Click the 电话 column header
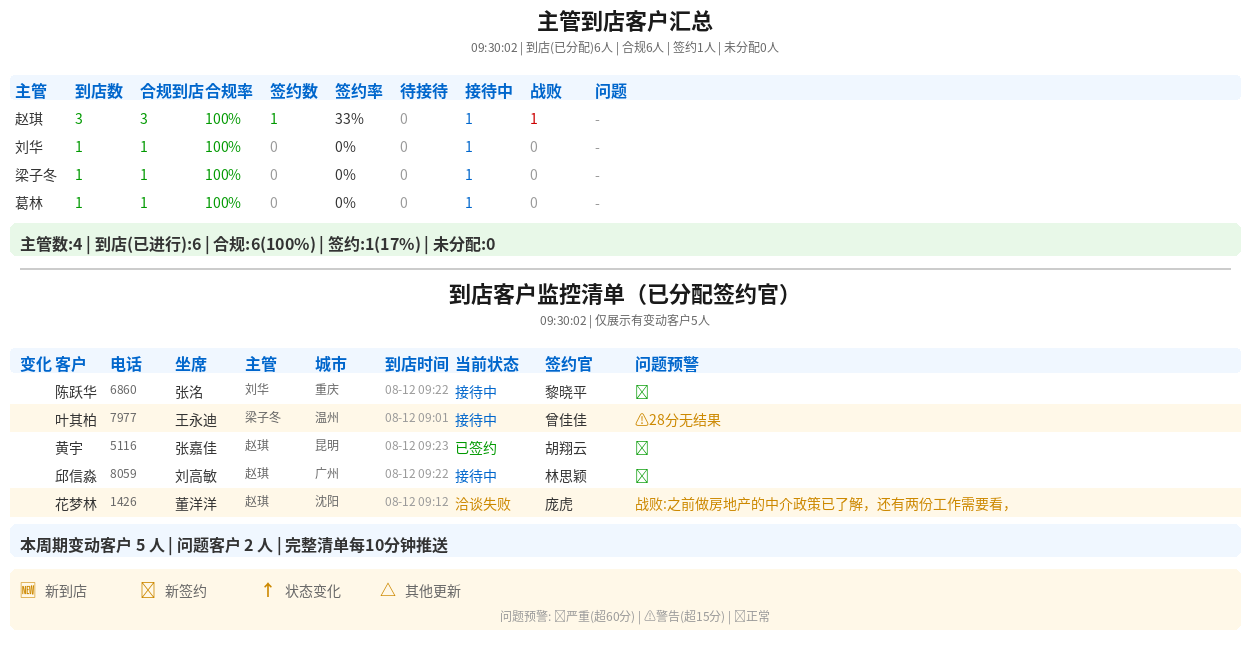This screenshot has width=1250, height=672. pyautogui.click(x=126, y=364)
